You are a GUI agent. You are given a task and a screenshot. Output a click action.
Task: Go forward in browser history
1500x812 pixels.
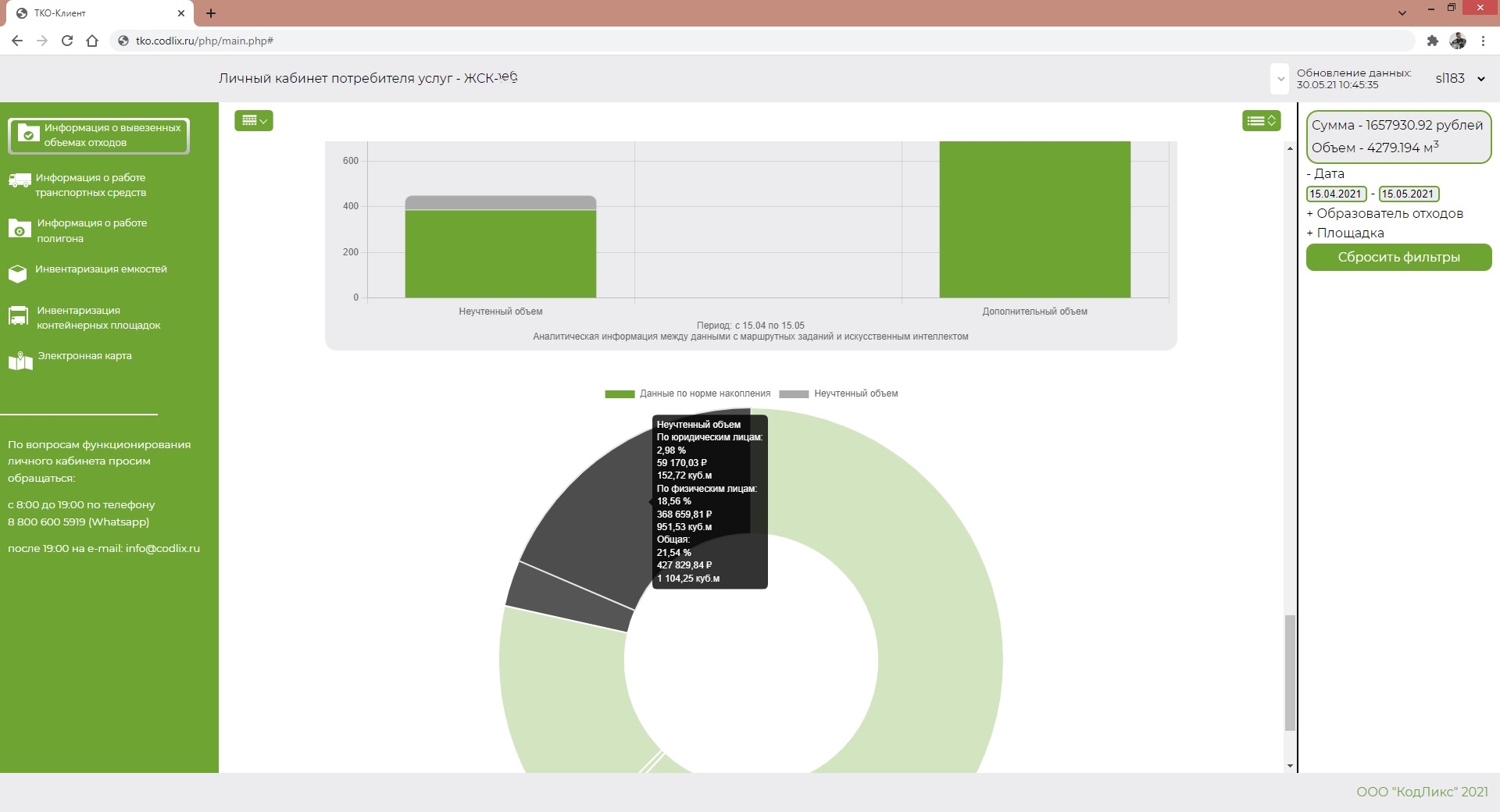42,41
